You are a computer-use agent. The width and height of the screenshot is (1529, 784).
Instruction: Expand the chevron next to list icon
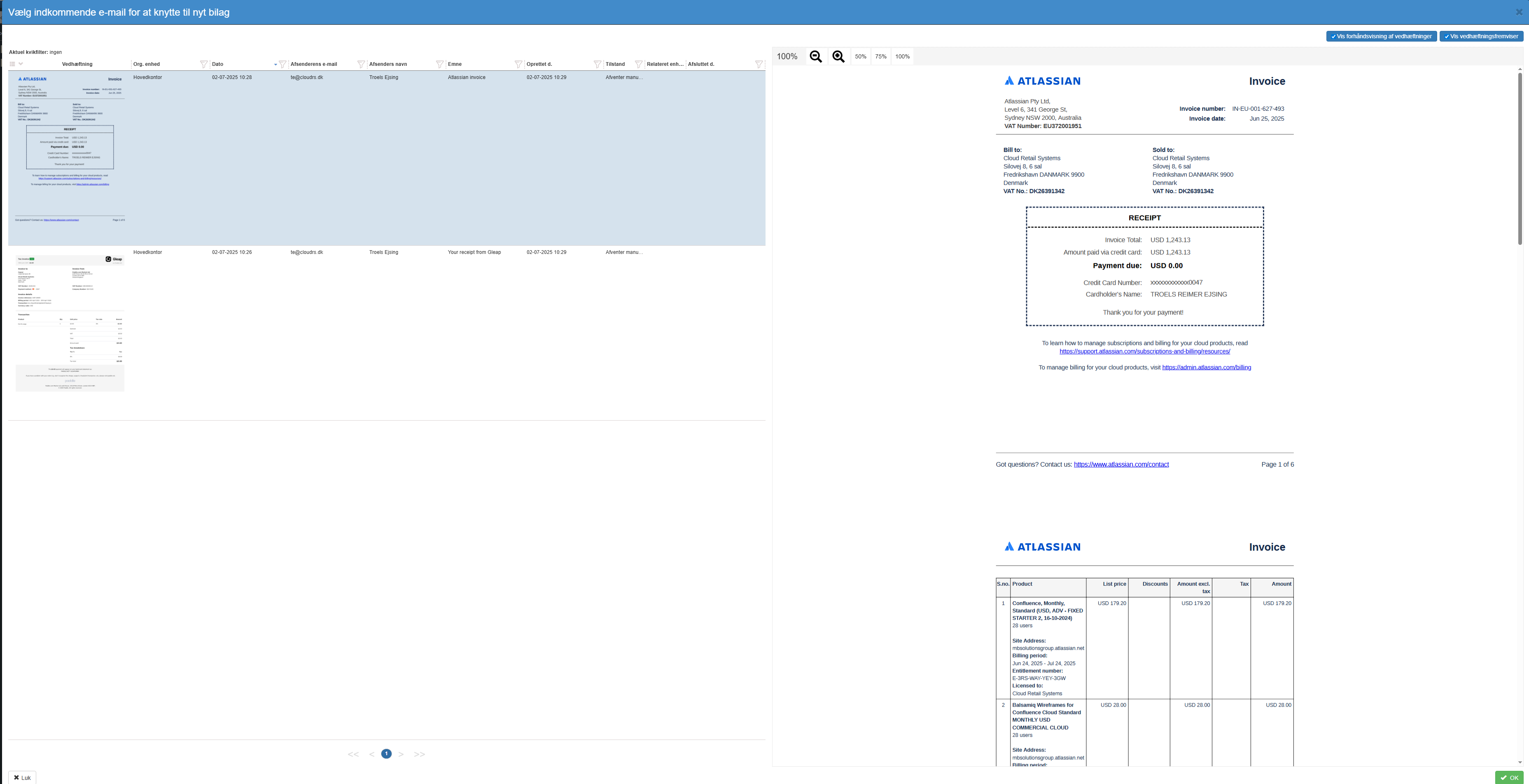point(21,64)
